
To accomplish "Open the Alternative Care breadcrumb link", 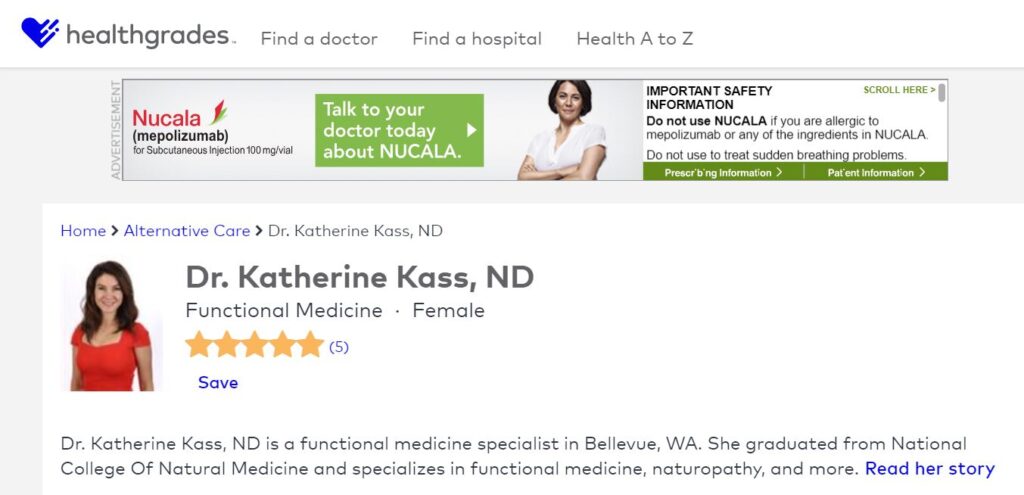I will coord(187,231).
